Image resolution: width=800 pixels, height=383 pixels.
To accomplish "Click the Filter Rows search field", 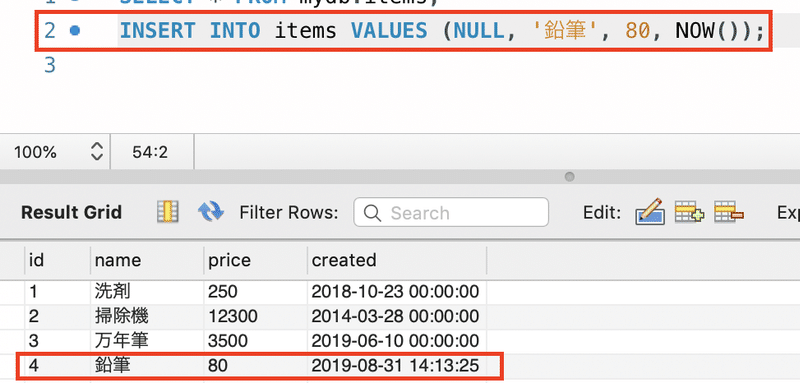I will (451, 212).
